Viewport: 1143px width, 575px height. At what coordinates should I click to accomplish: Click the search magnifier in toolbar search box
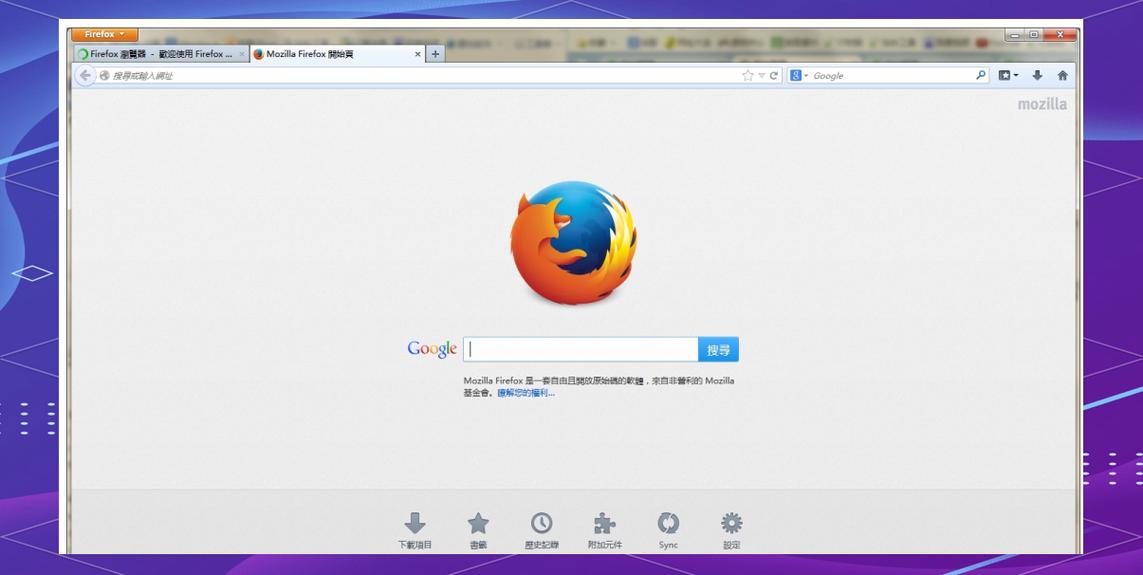pos(981,76)
